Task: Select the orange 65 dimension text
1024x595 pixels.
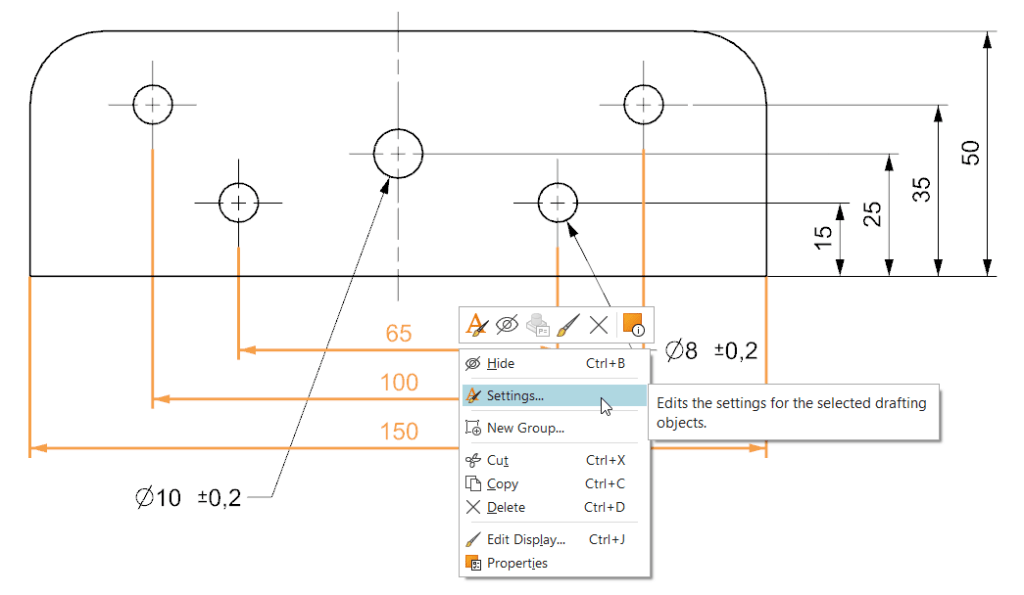Action: pyautogui.click(x=398, y=334)
